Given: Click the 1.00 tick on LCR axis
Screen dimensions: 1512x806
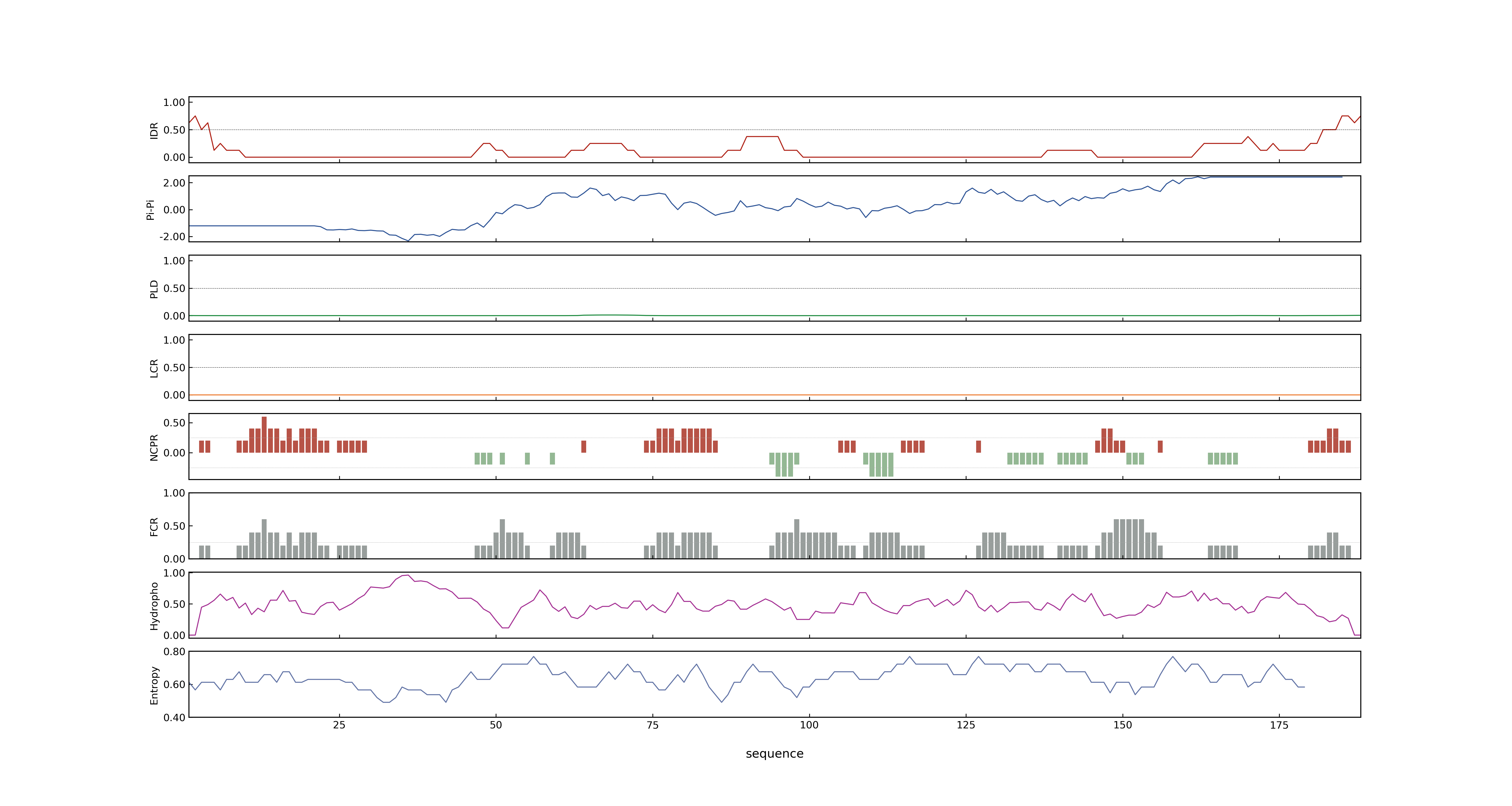Looking at the screenshot, I should pos(174,340).
